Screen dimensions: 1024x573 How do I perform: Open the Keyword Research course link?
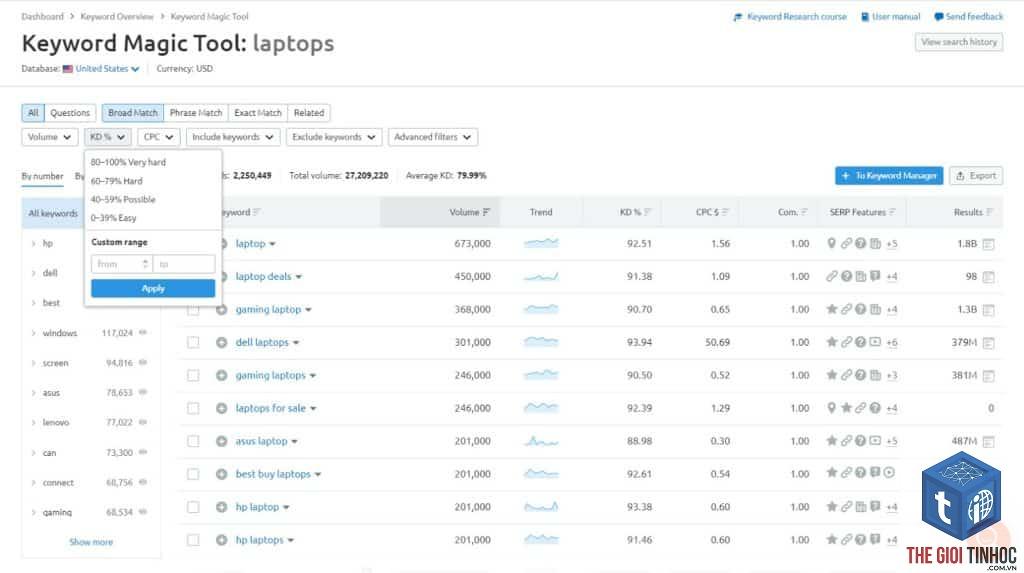(x=790, y=16)
